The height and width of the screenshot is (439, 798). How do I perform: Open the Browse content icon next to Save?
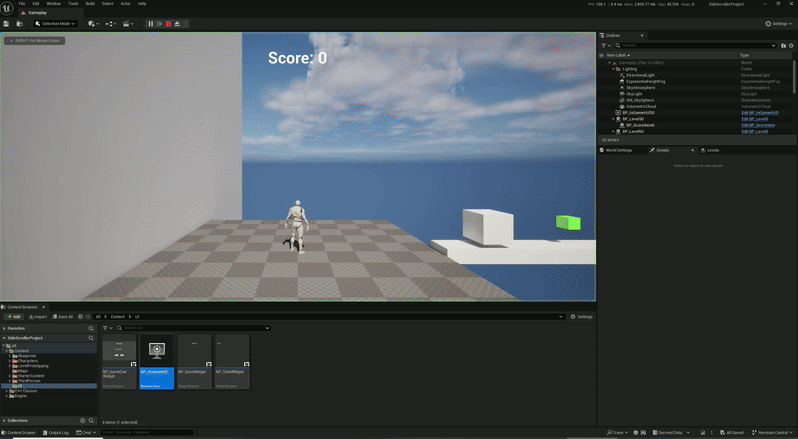(x=20, y=24)
